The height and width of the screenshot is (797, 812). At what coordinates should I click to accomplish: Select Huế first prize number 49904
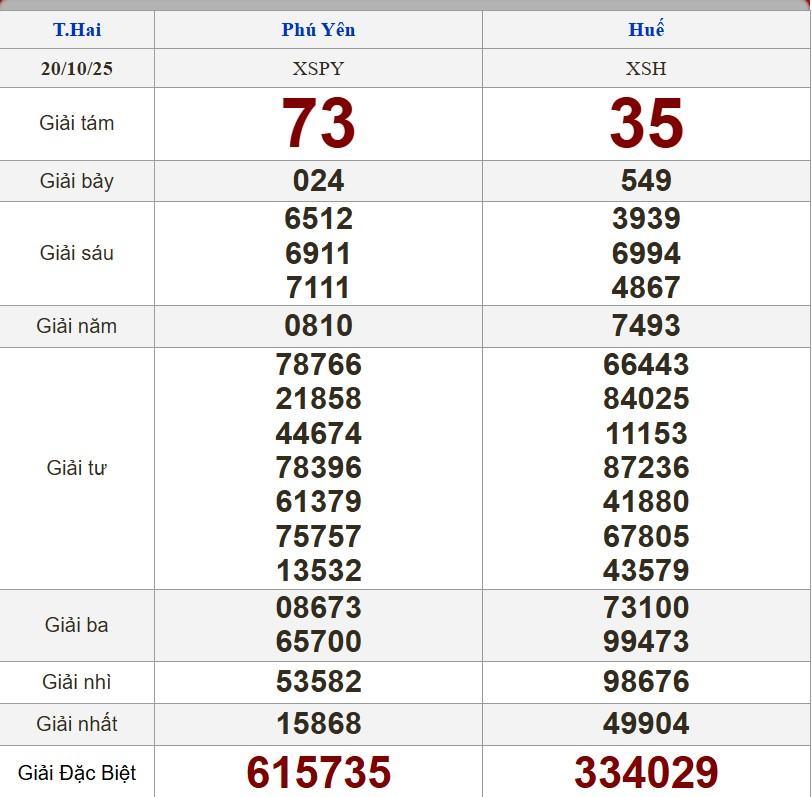[x=646, y=723]
